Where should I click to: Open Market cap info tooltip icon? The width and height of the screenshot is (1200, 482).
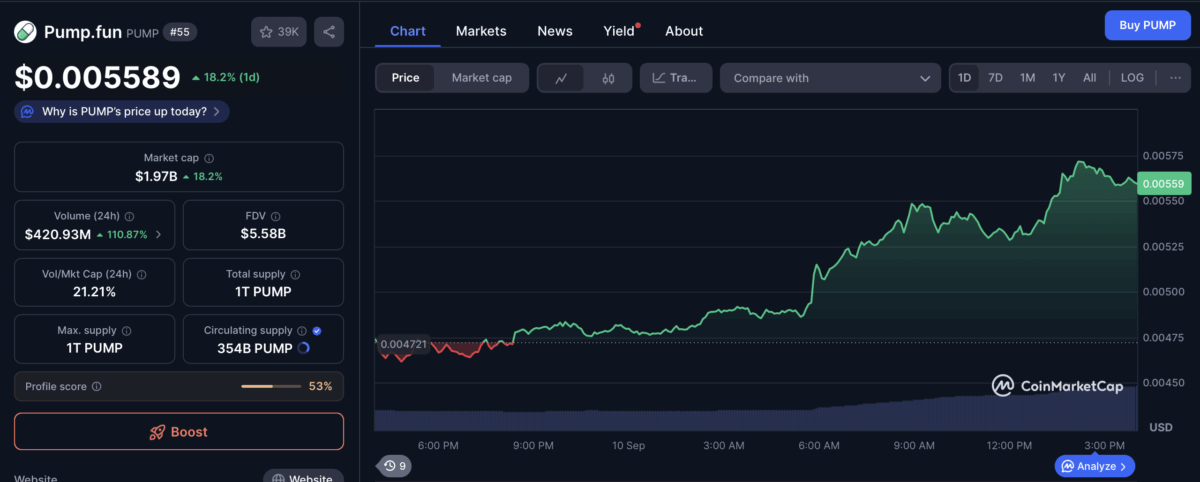(x=209, y=158)
